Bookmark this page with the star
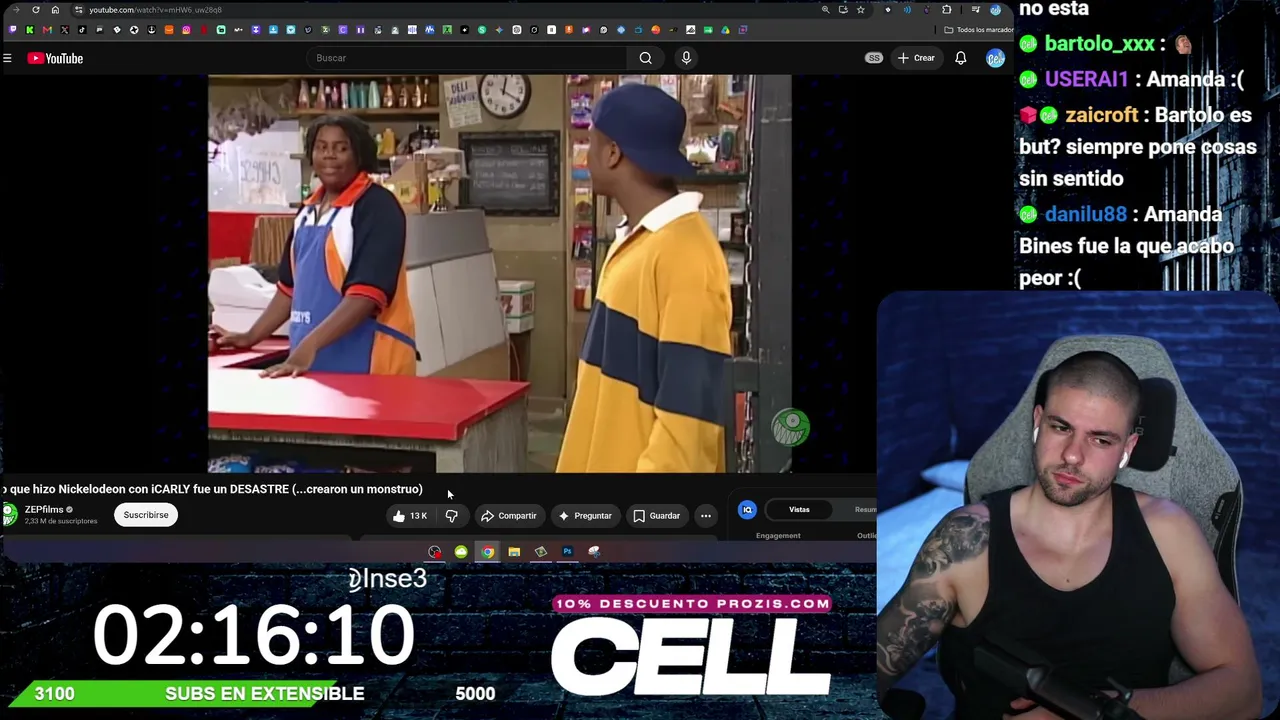Image resolution: width=1280 pixels, height=720 pixels. click(860, 10)
